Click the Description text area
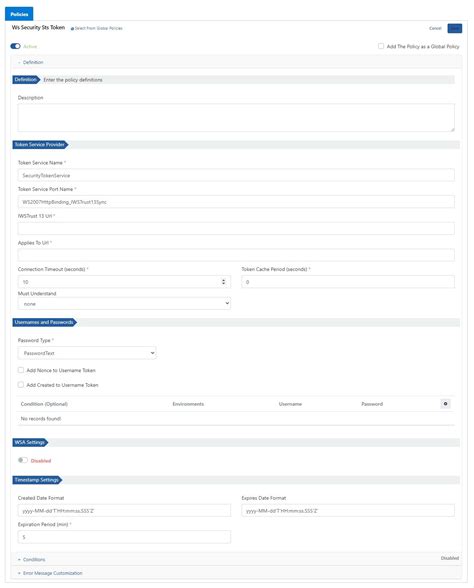Image resolution: width=474 pixels, height=588 pixels. tap(236, 118)
